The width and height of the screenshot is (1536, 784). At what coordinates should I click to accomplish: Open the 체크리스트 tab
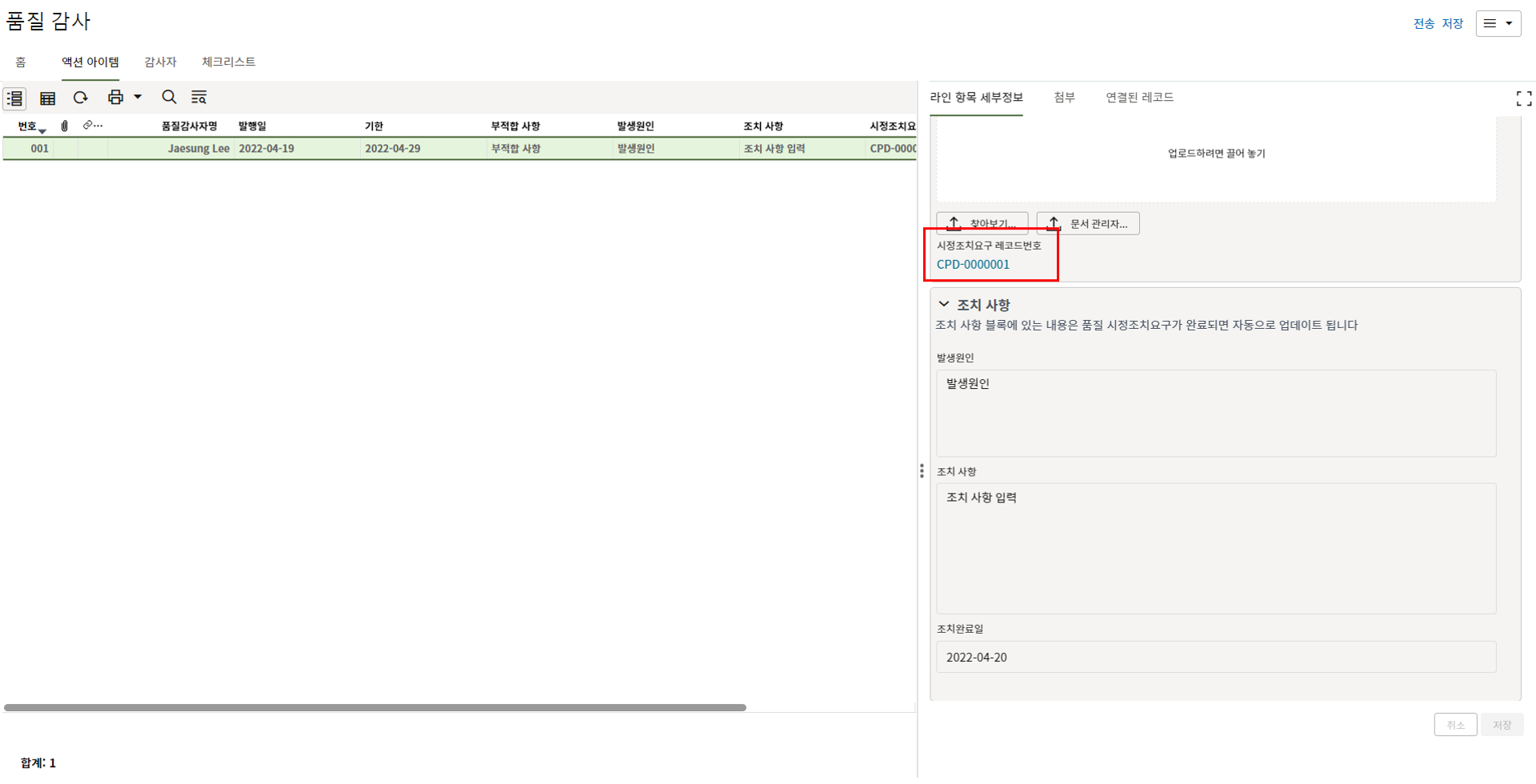pyautogui.click(x=228, y=62)
